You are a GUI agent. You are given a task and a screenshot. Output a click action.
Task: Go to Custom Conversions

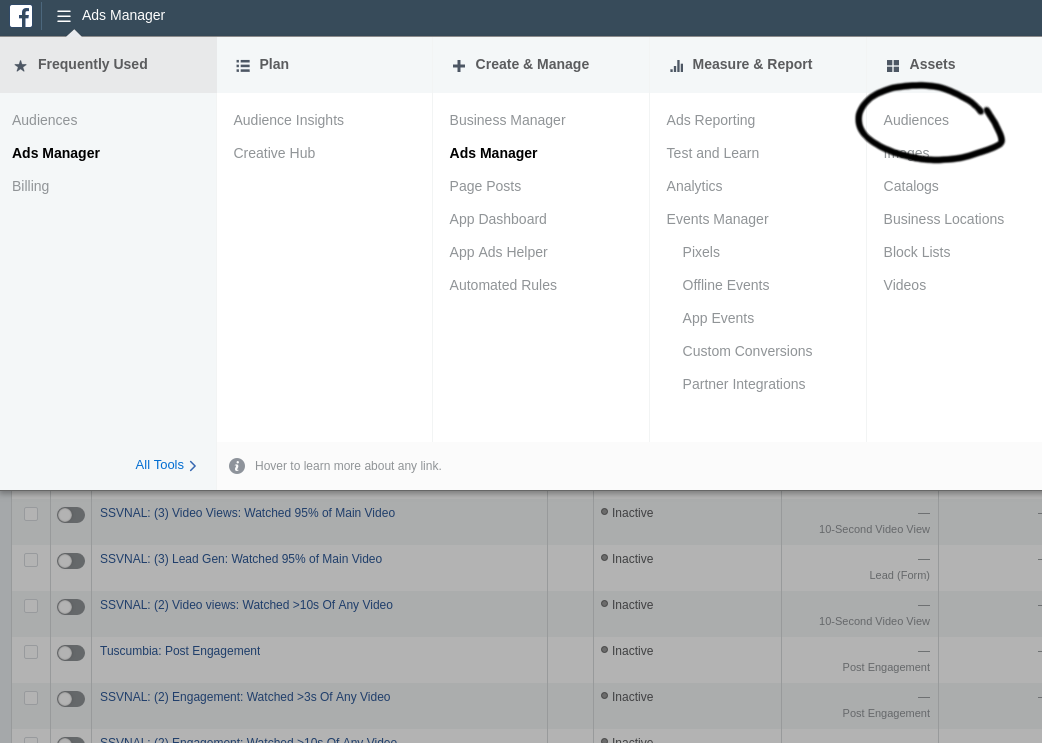(x=747, y=351)
